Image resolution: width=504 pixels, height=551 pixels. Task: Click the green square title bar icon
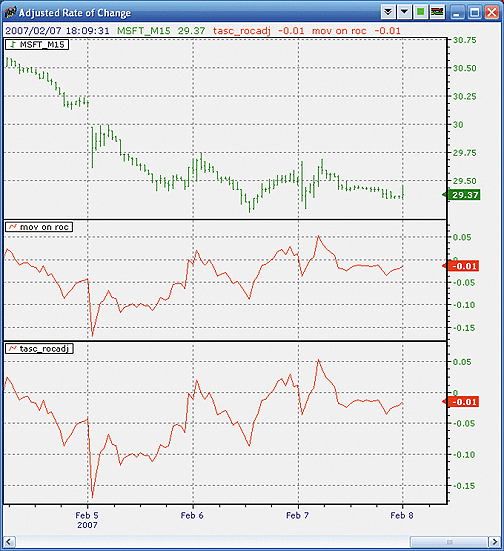pos(420,12)
